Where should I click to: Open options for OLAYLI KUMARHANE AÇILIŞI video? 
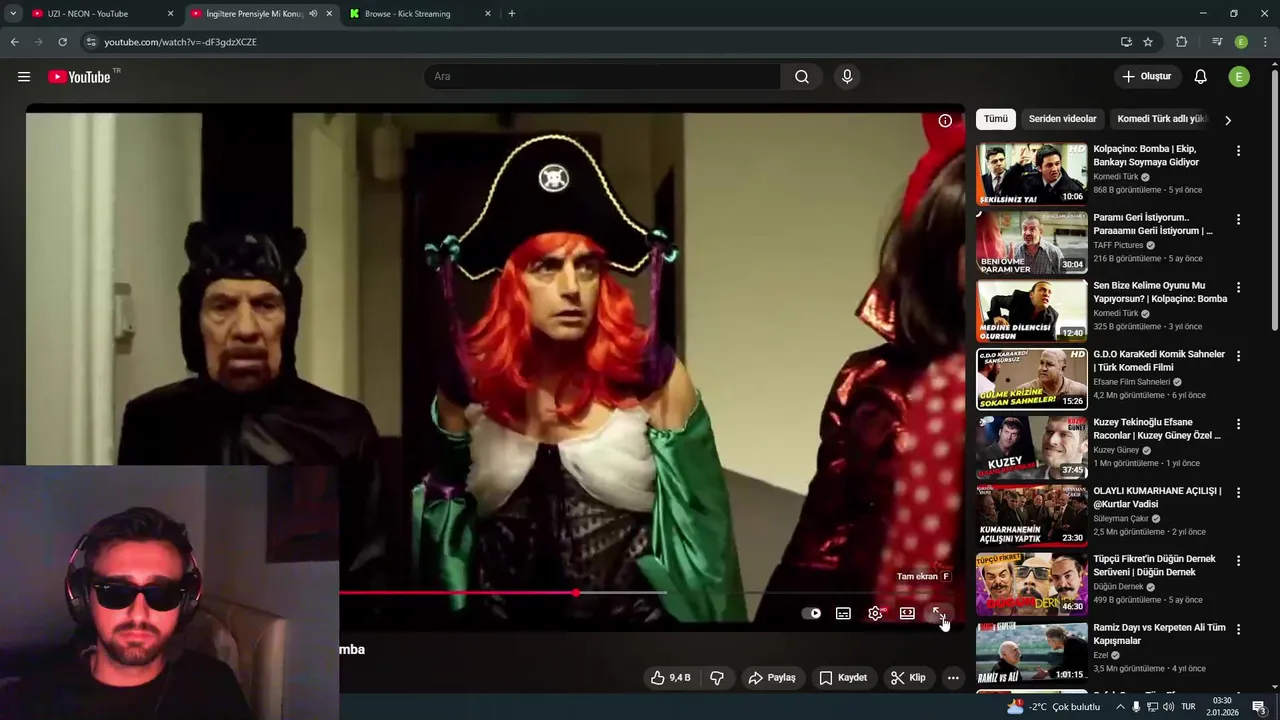tap(1238, 492)
